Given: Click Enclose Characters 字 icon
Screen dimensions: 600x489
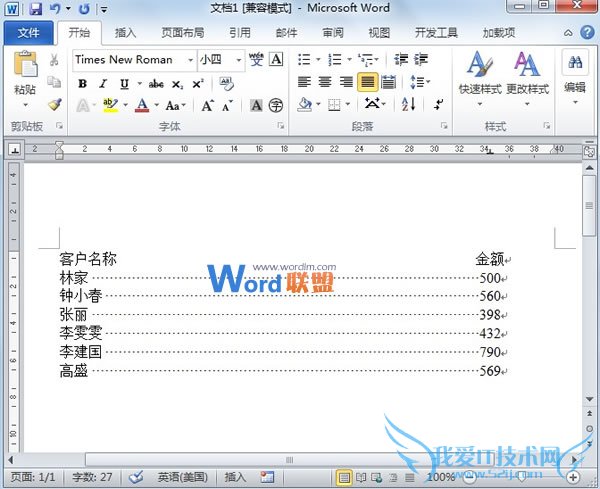Looking at the screenshot, I should click(x=276, y=105).
